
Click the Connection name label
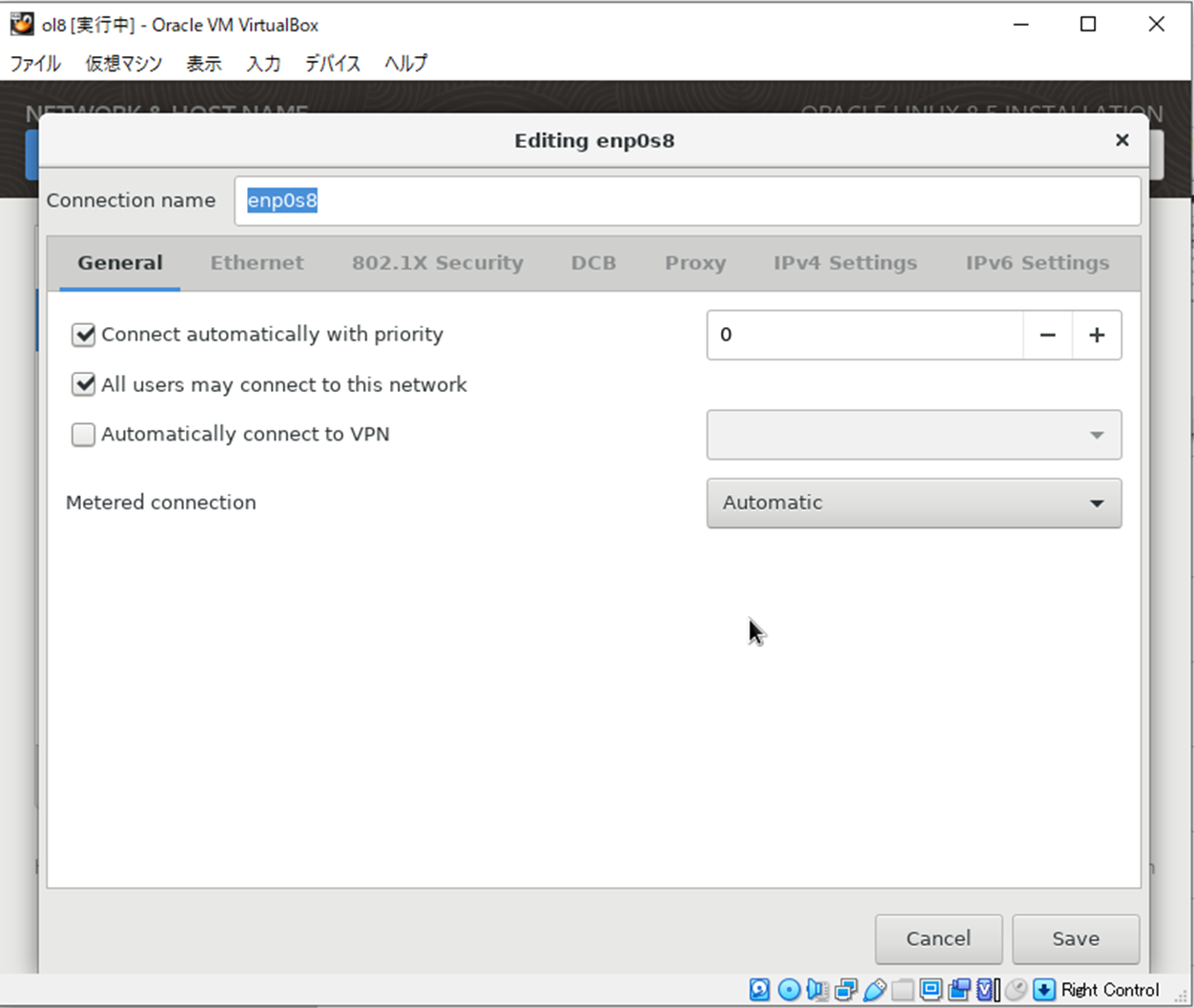click(131, 201)
